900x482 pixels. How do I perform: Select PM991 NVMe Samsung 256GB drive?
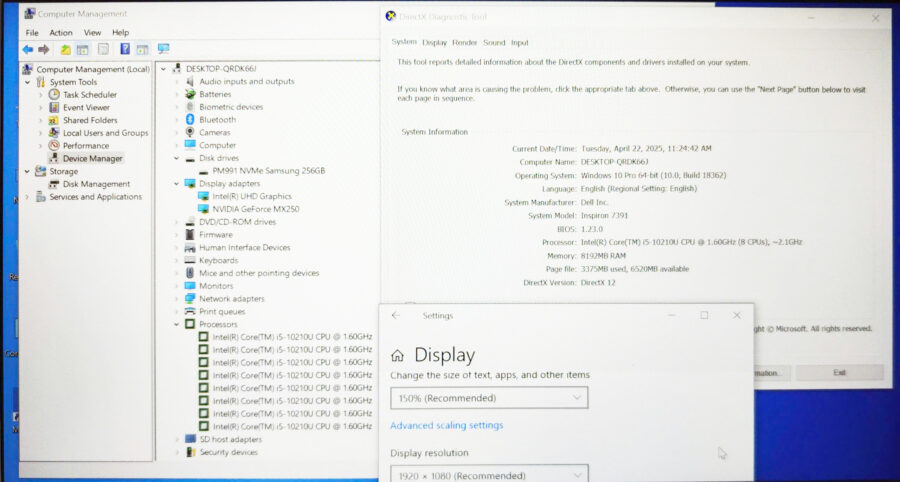269,171
